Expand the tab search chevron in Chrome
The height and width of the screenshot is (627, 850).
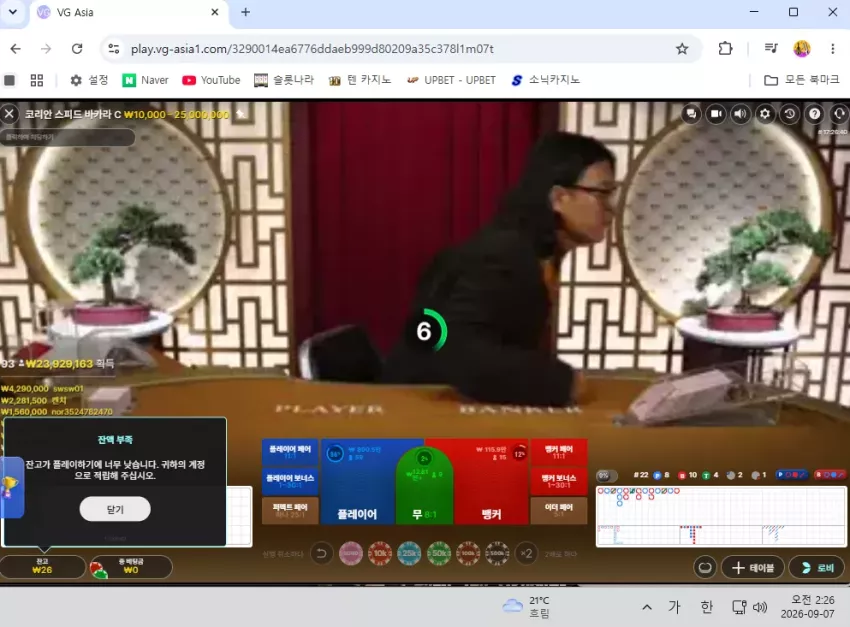tap(13, 12)
